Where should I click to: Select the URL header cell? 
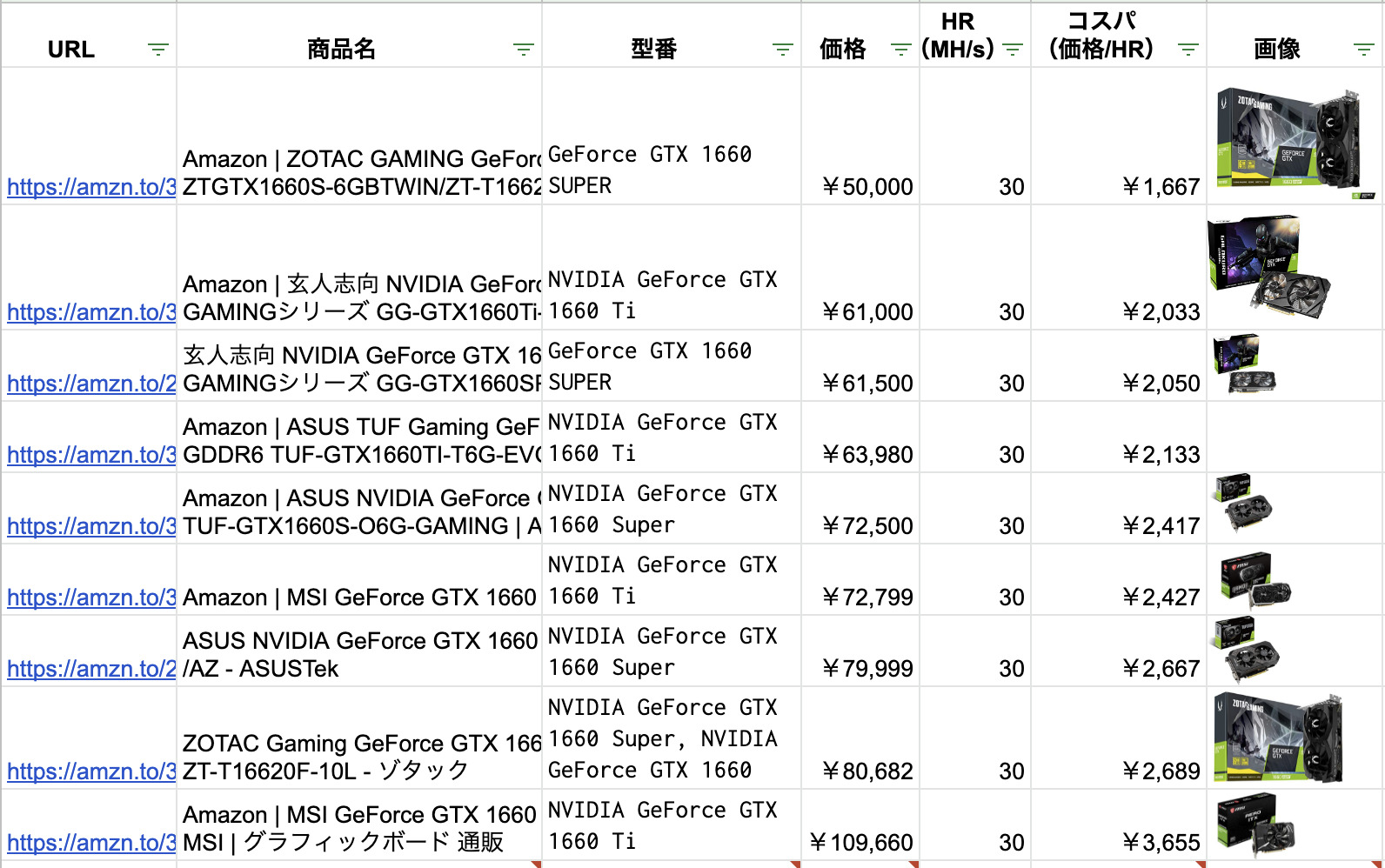click(89, 35)
